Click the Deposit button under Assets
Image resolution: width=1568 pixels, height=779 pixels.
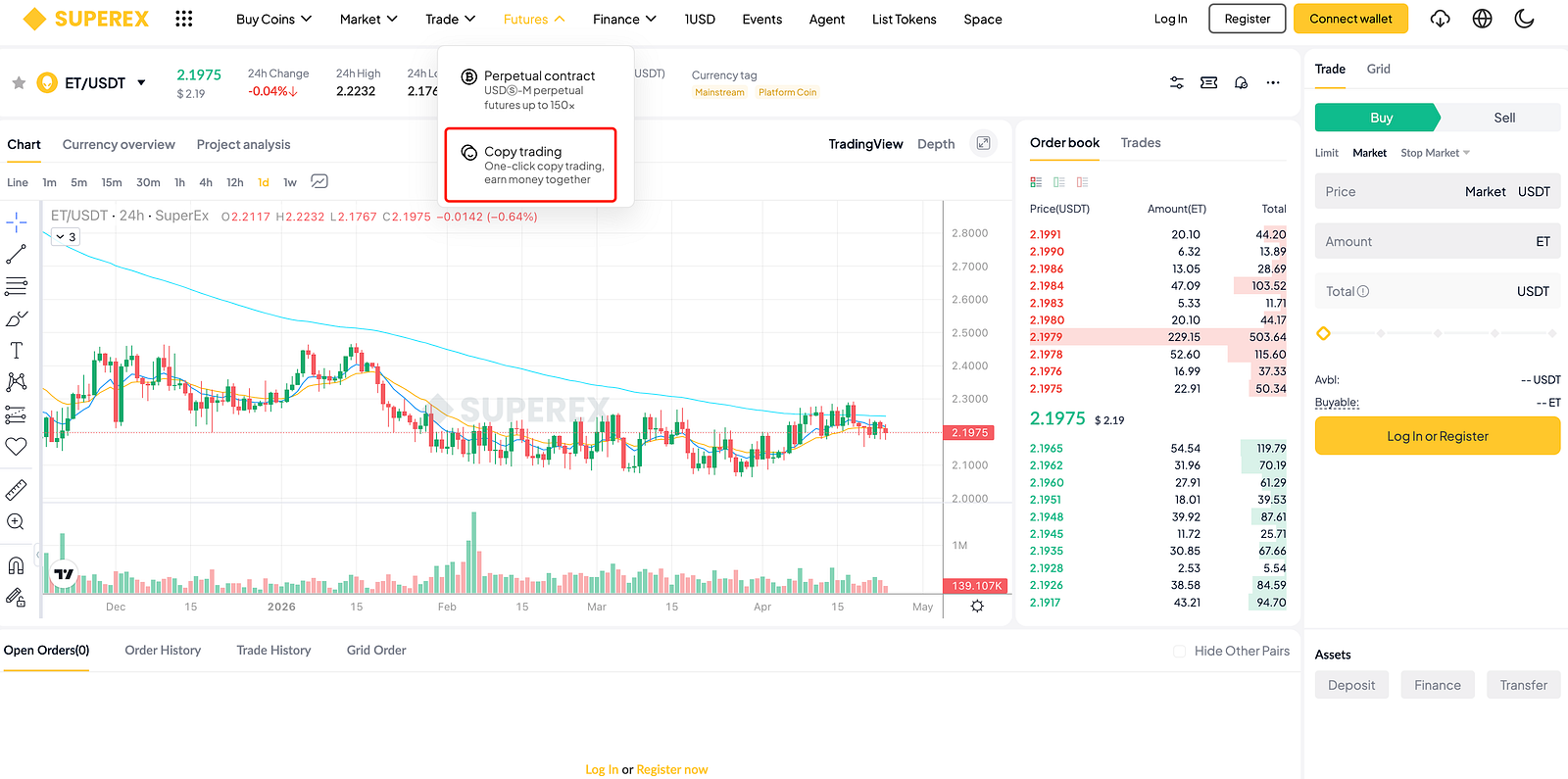point(1351,685)
